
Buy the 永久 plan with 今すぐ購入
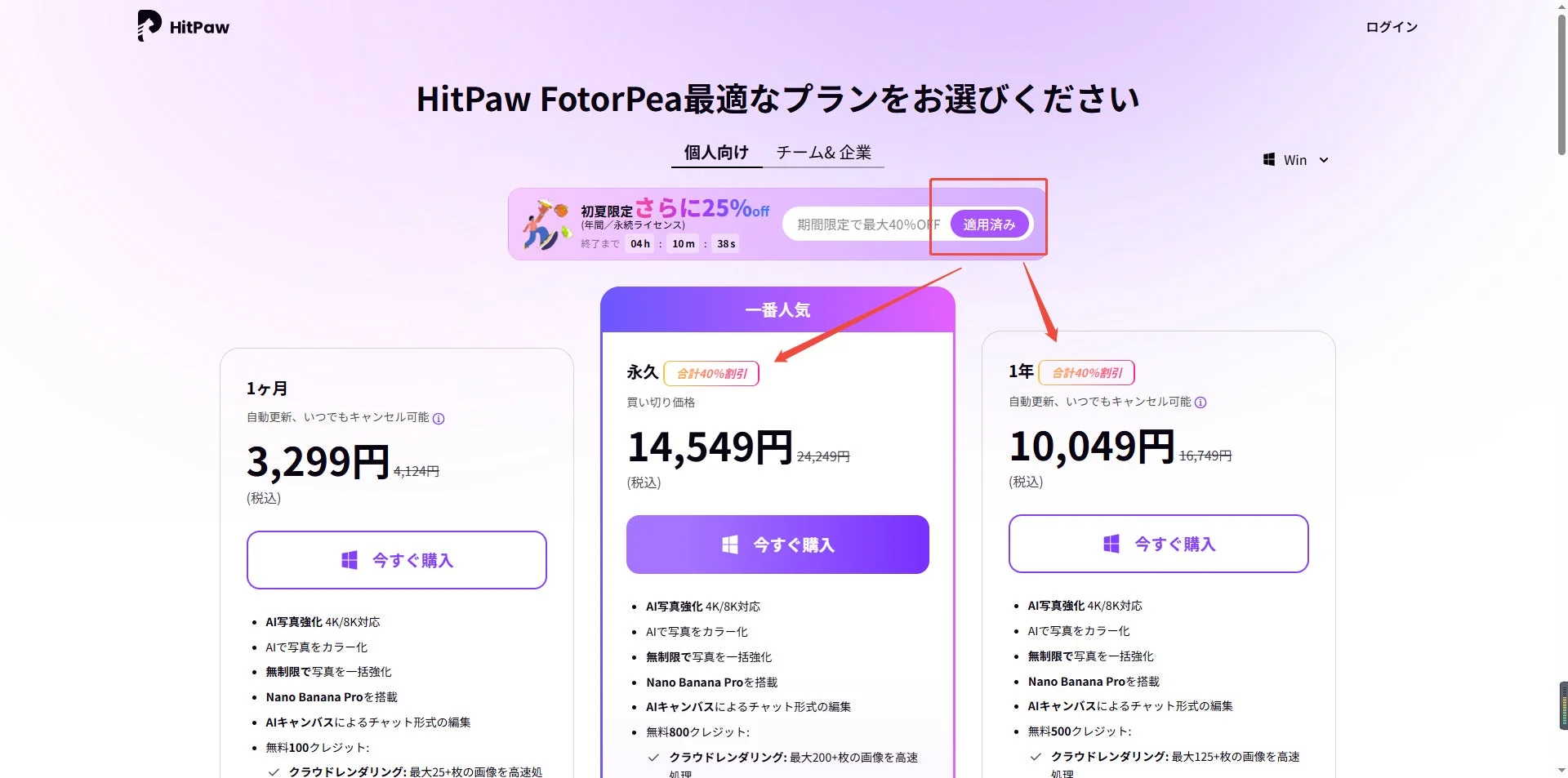(x=777, y=545)
